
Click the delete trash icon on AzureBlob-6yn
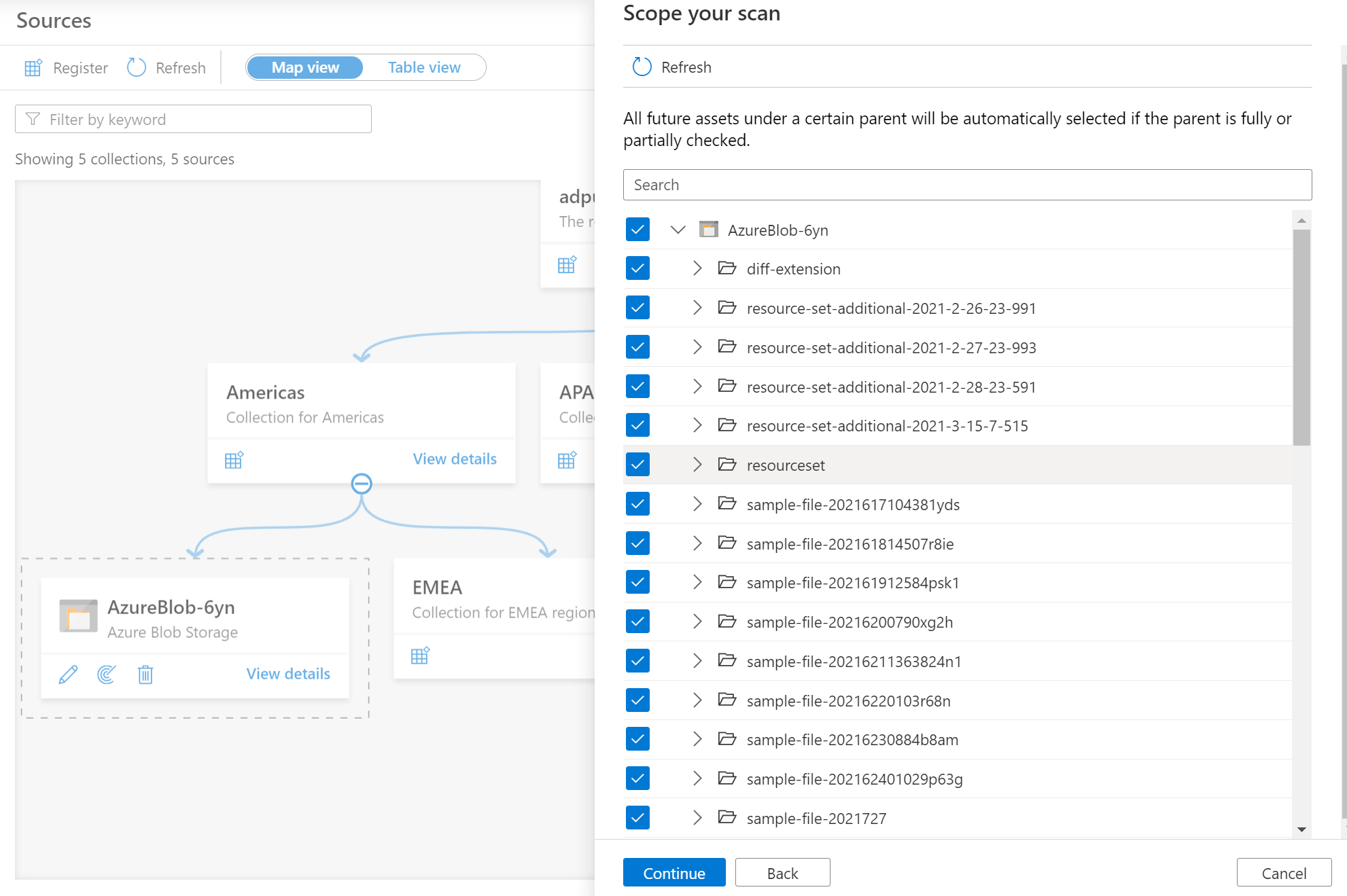(144, 673)
